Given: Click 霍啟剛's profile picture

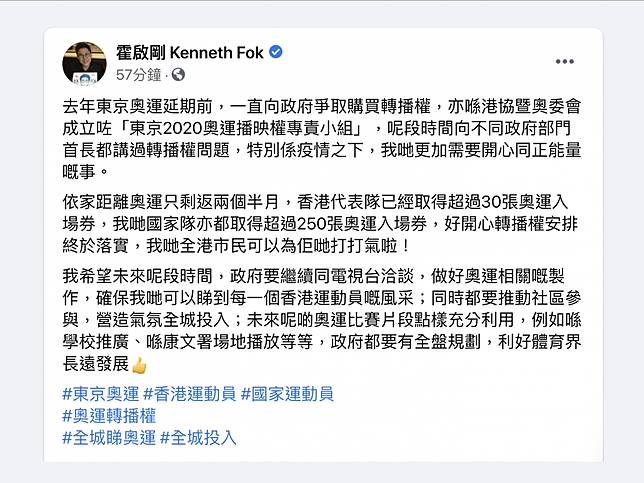Looking at the screenshot, I should pos(84,63).
